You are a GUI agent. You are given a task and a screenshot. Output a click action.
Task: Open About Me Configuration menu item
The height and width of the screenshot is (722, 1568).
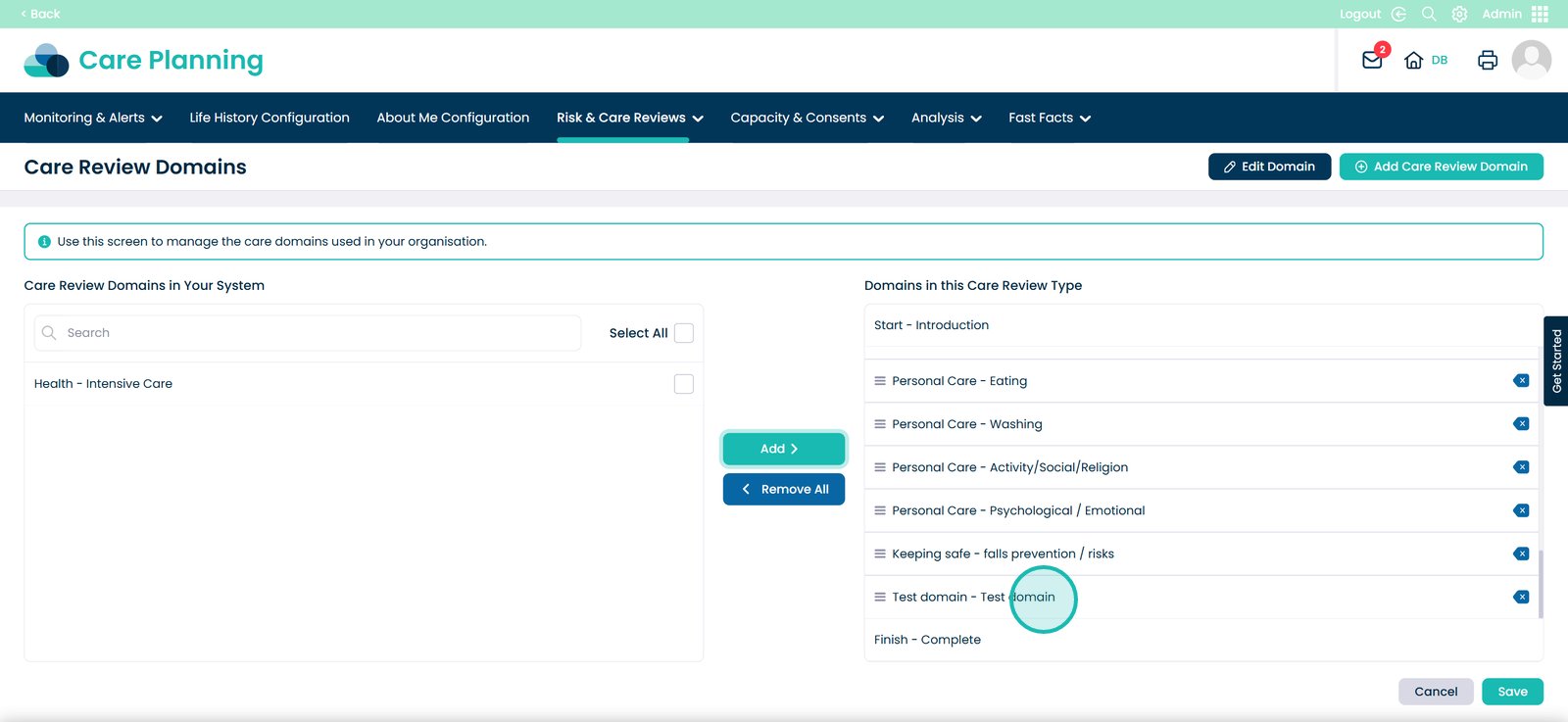(x=453, y=118)
